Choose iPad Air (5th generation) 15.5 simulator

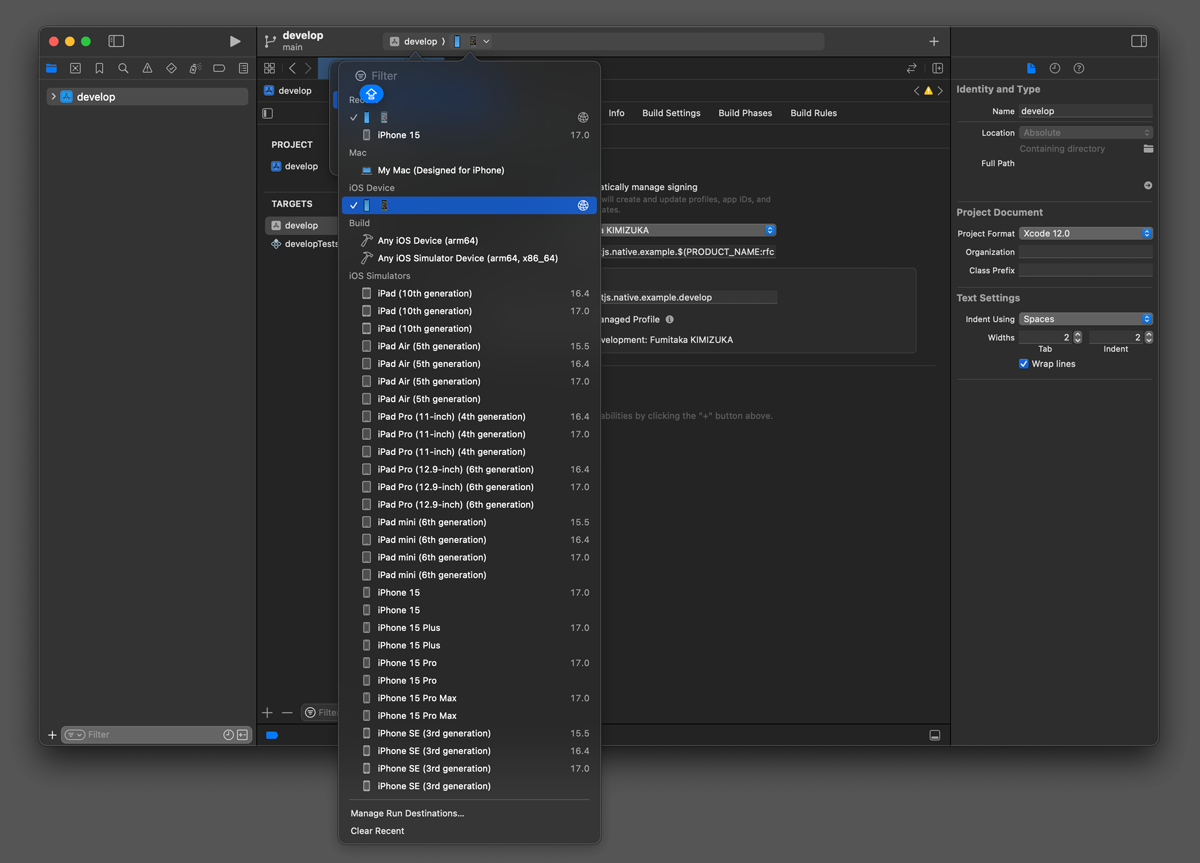[469, 346]
